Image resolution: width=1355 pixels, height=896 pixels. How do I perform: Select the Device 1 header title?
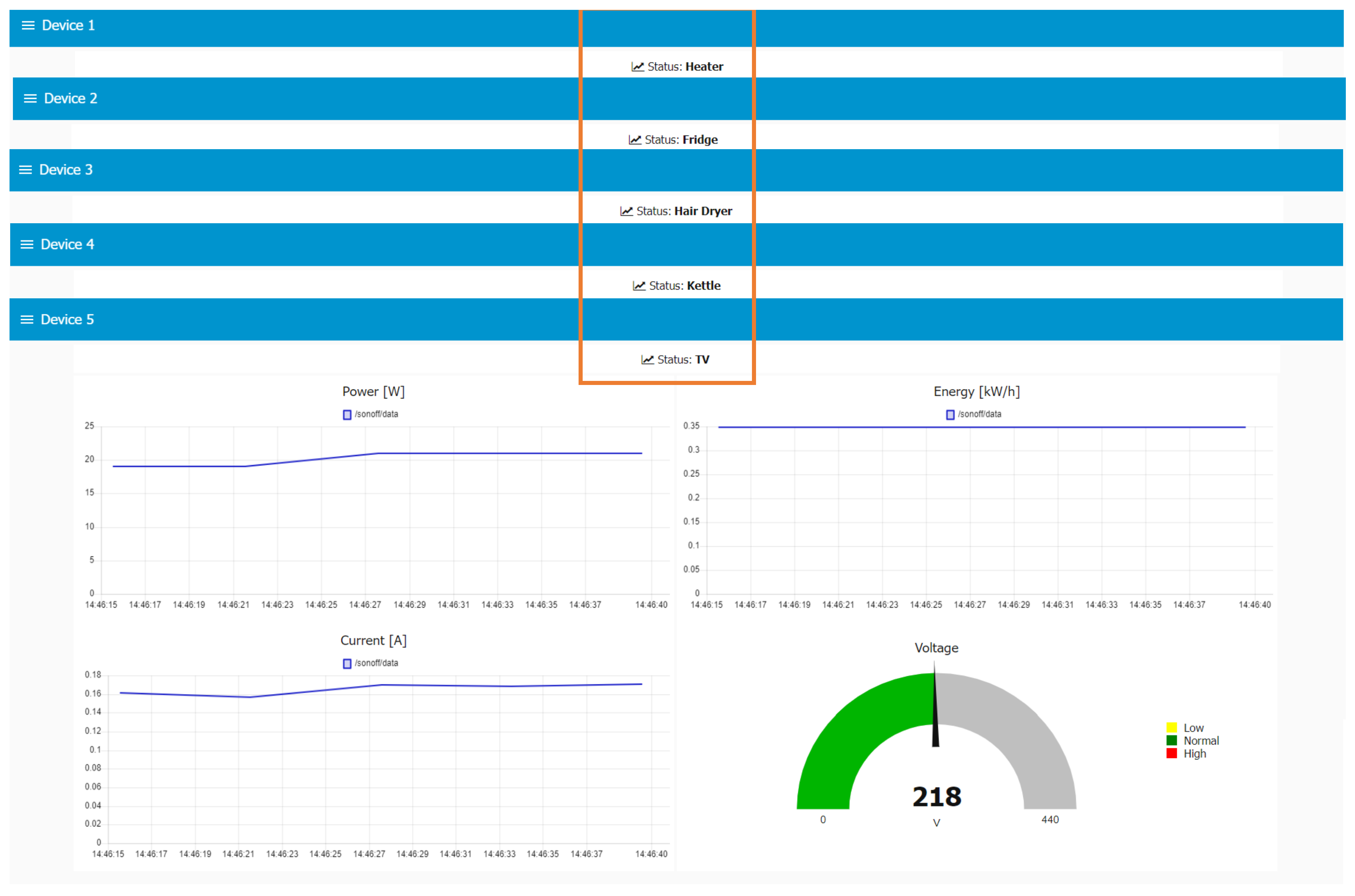pos(68,25)
